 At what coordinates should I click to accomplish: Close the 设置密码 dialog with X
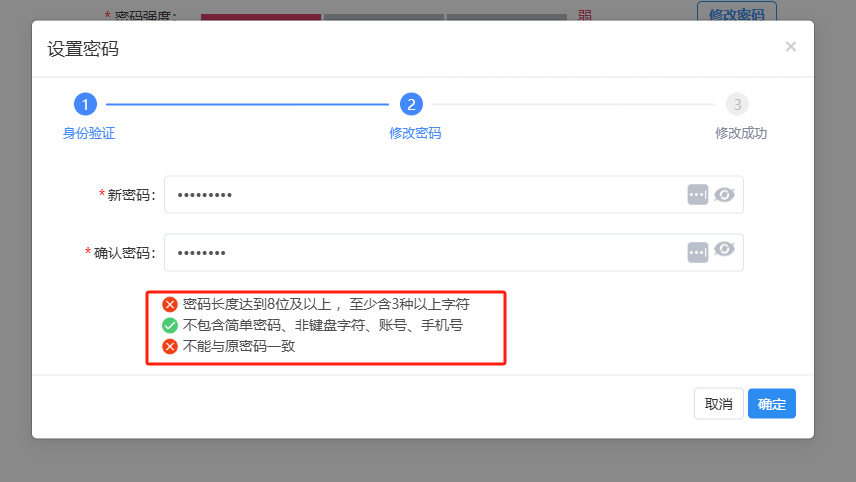click(x=790, y=47)
